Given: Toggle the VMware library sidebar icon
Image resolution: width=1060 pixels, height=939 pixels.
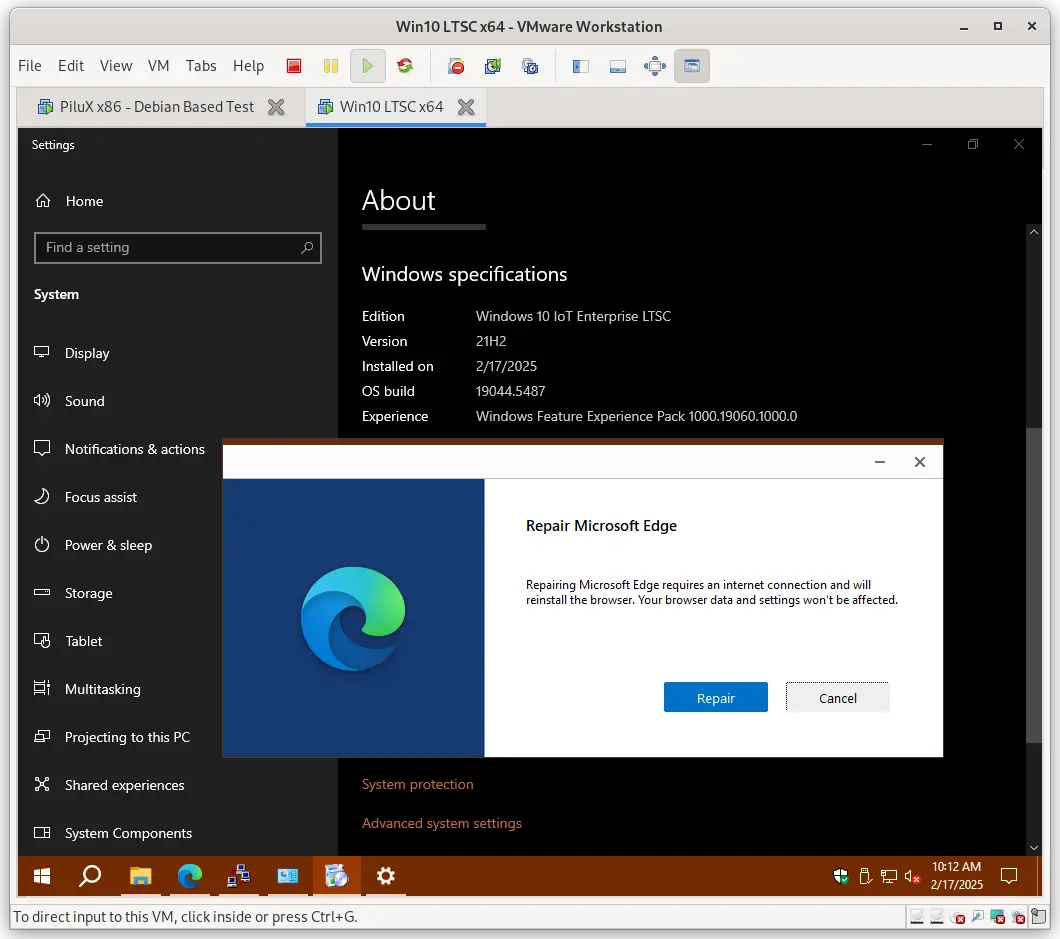Looking at the screenshot, I should pos(581,66).
